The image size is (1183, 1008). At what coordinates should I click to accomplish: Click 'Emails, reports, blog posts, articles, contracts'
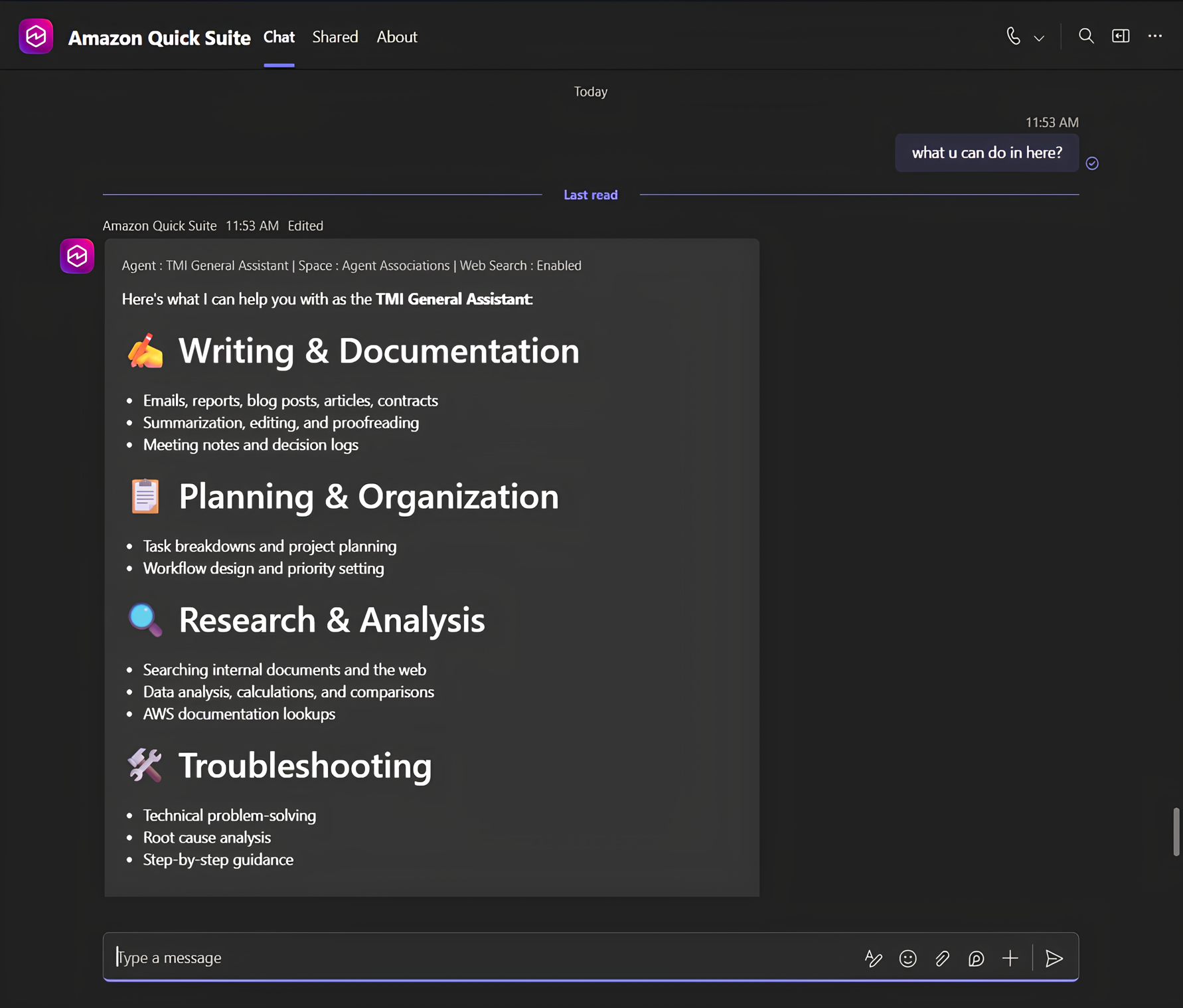pyautogui.click(x=291, y=400)
